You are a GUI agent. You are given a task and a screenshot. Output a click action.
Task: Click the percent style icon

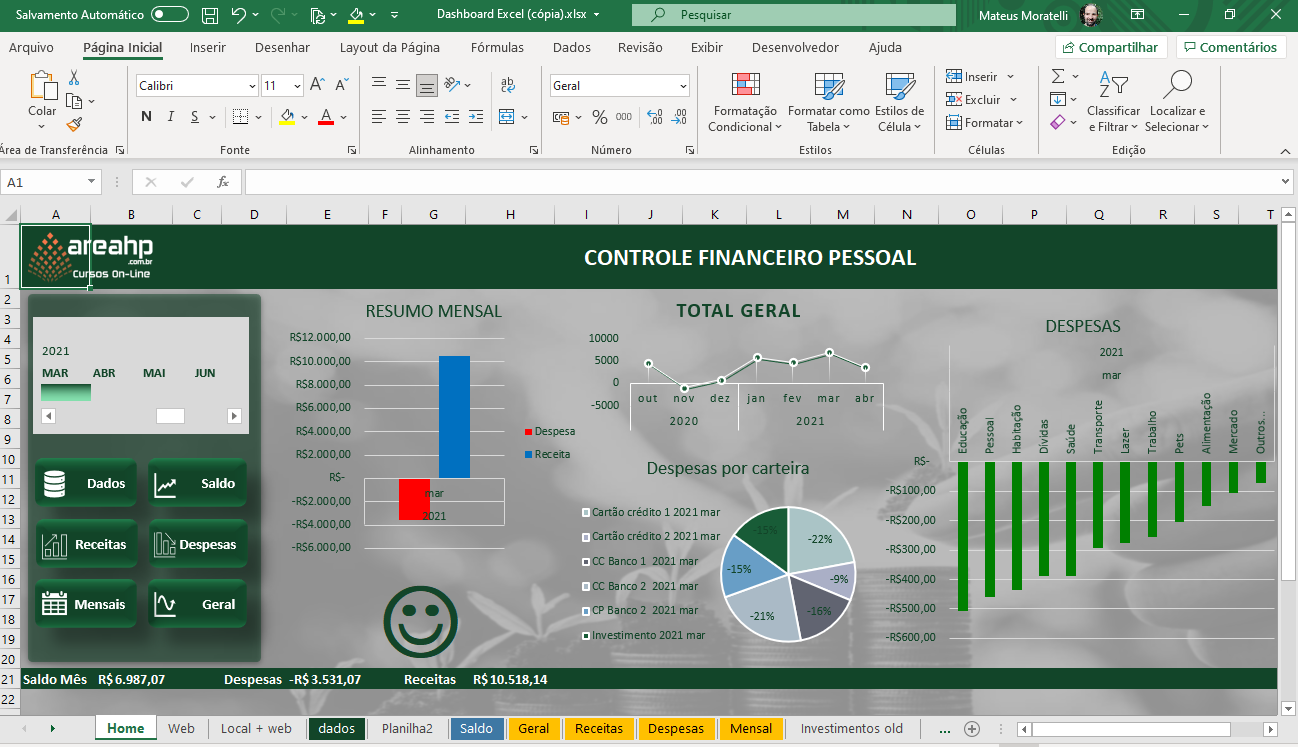point(600,117)
